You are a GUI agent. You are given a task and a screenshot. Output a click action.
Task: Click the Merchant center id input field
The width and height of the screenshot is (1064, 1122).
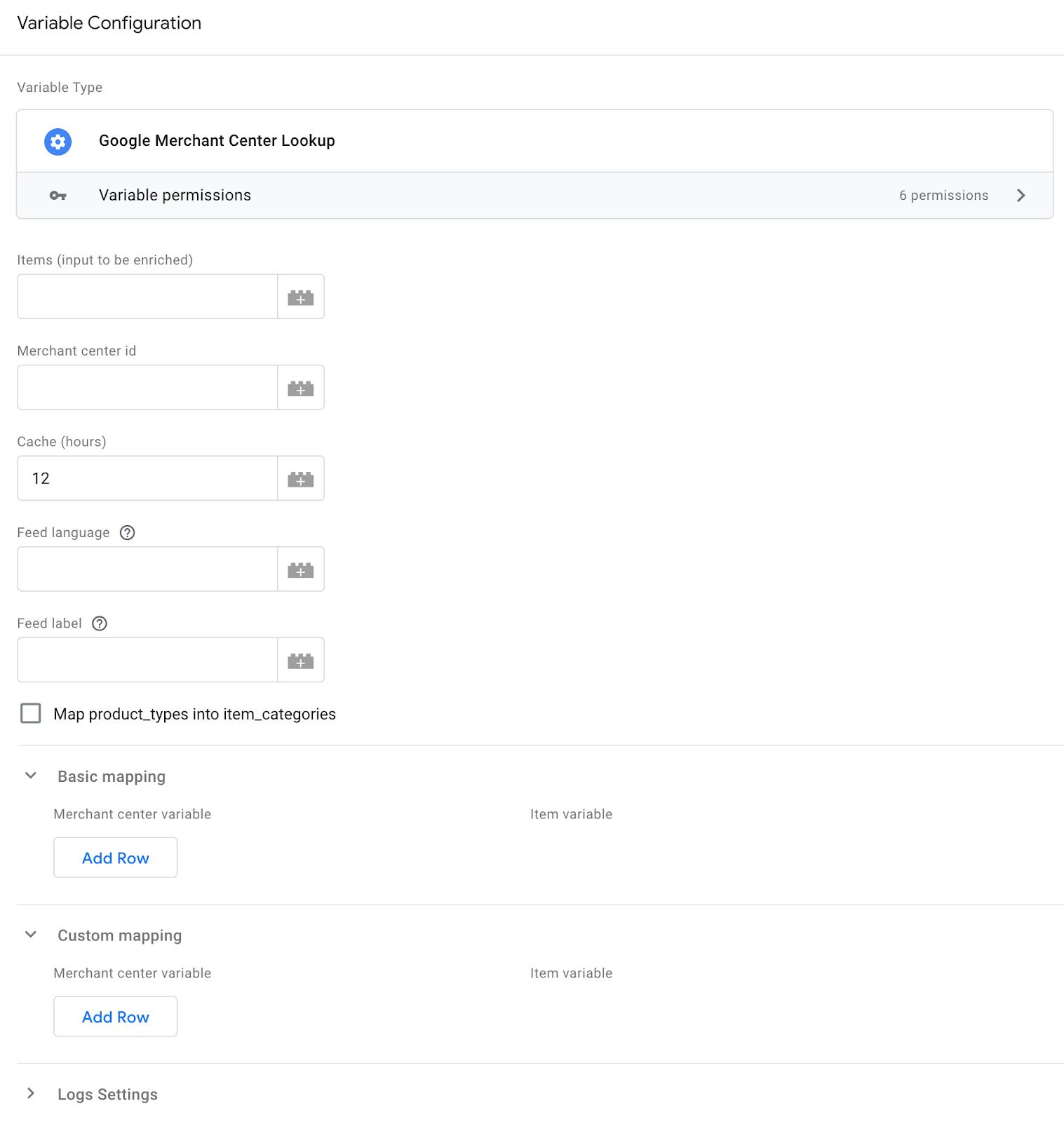click(x=147, y=387)
